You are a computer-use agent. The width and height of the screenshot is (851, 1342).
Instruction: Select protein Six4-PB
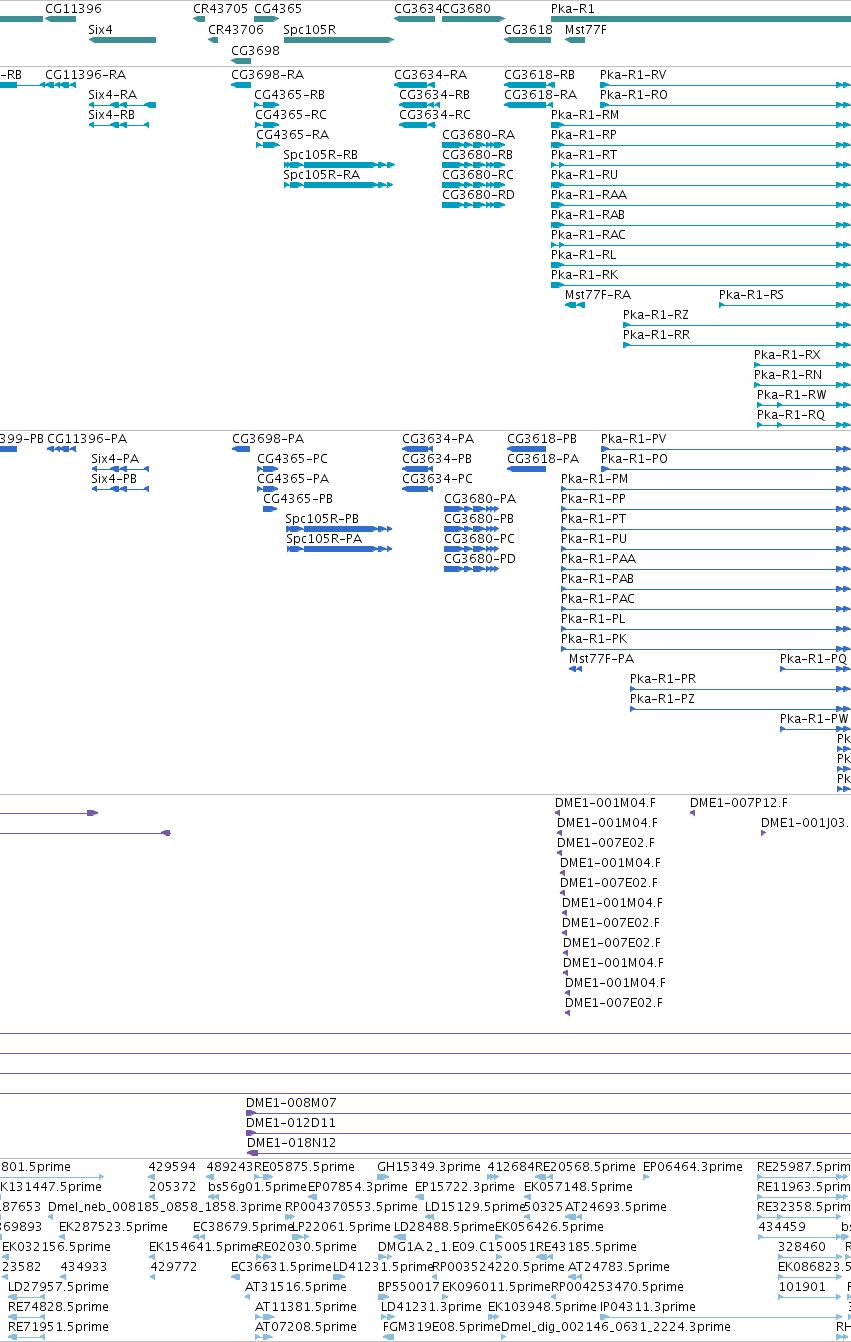[115, 479]
